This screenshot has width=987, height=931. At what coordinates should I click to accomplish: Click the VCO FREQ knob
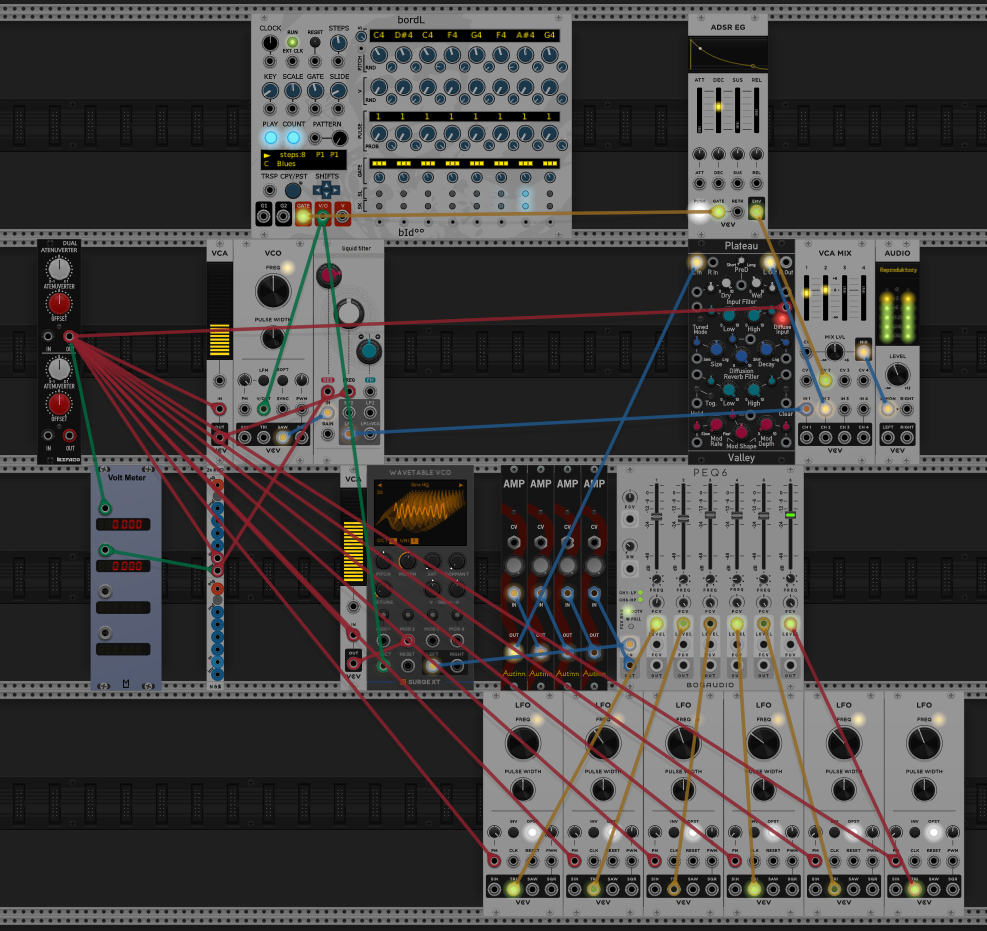[273, 291]
